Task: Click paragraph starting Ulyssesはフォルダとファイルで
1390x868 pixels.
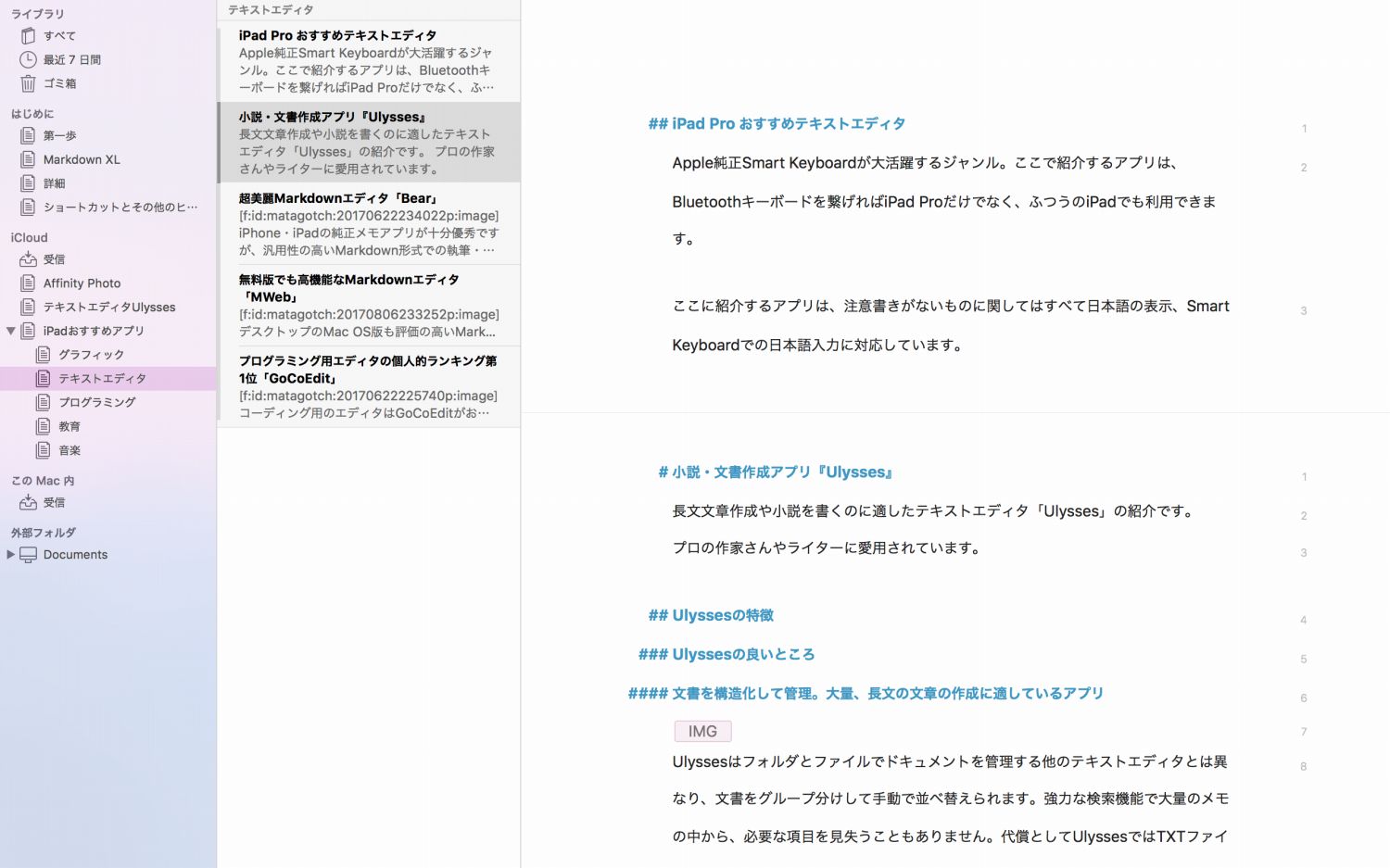Action: coord(950,799)
